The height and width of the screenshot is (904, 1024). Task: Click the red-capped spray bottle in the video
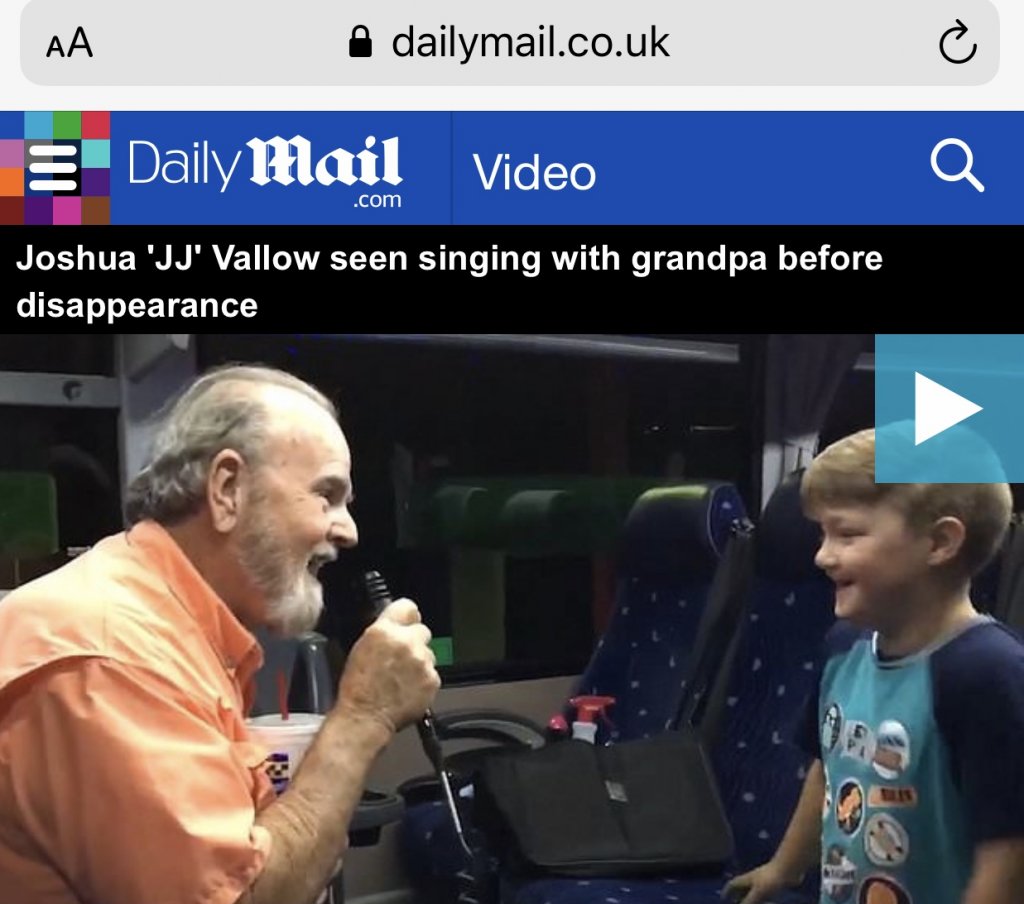pyautogui.click(x=587, y=718)
